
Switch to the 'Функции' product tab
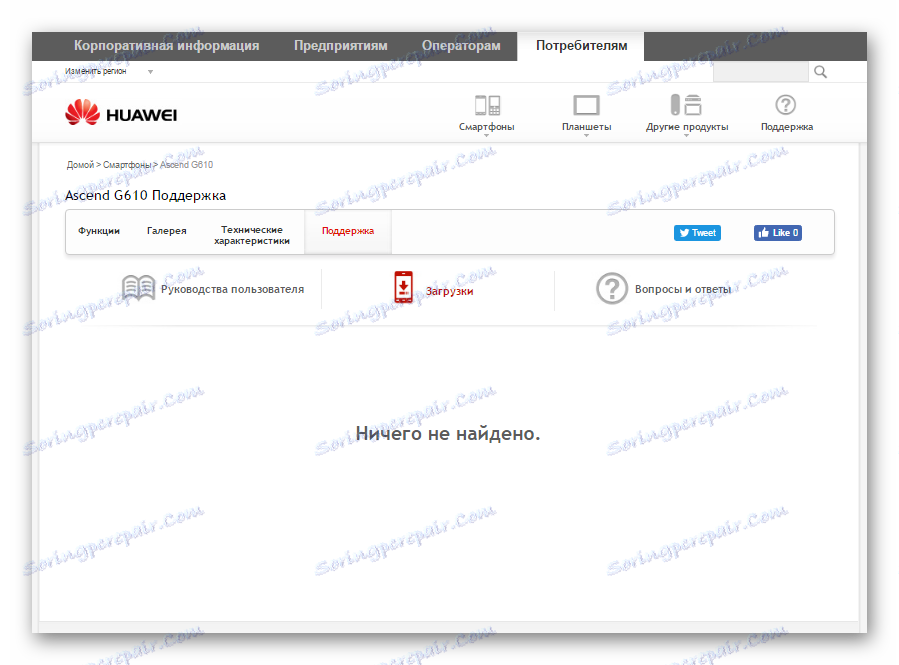coord(99,231)
